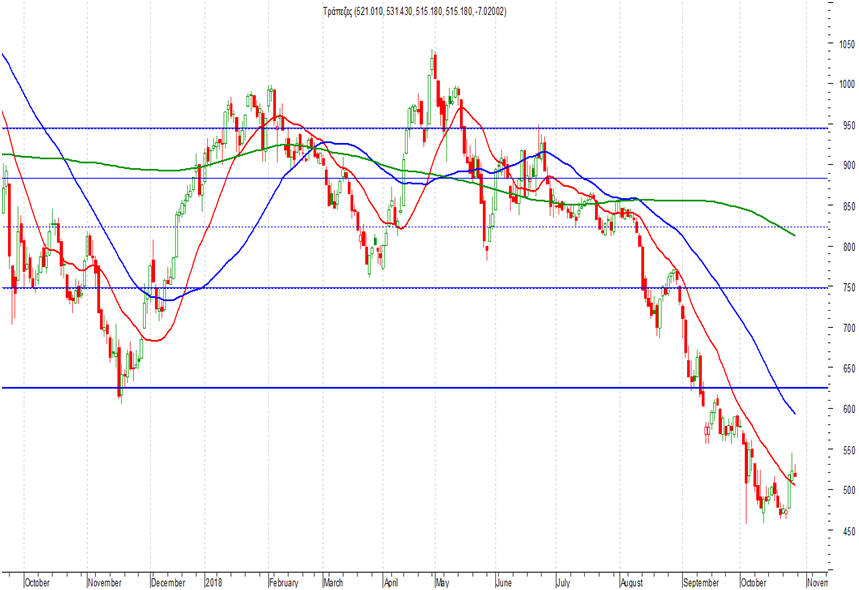Click the 600 price axis label
Viewport: 859px width, 590px height.
pyautogui.click(x=847, y=409)
